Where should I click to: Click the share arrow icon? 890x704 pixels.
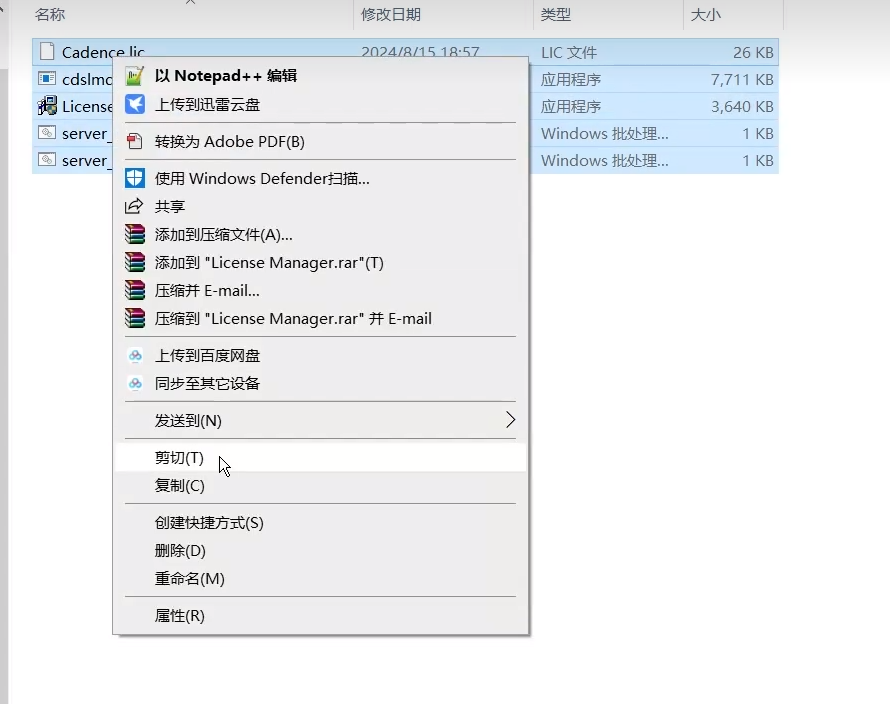tap(134, 206)
